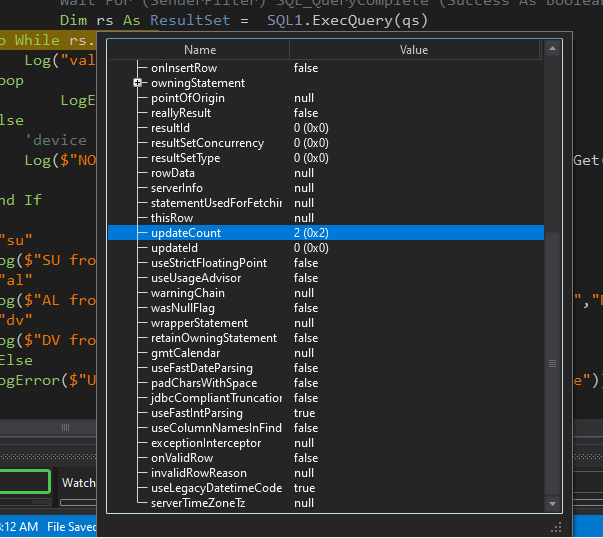Click the resize grip of the debugger popup
The width and height of the screenshot is (603, 538).
click(x=557, y=527)
